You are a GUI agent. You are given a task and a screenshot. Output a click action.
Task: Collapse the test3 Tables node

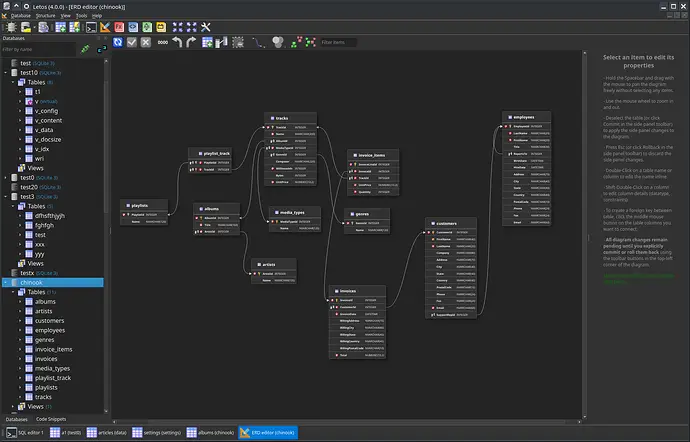click(x=13, y=206)
